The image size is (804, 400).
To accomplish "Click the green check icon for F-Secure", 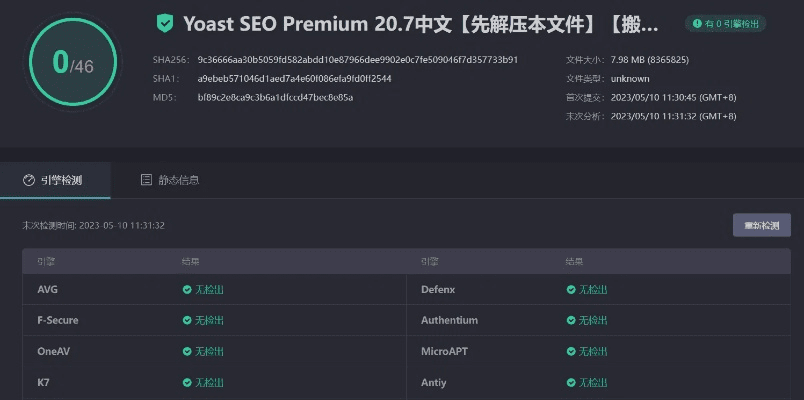I will (187, 321).
